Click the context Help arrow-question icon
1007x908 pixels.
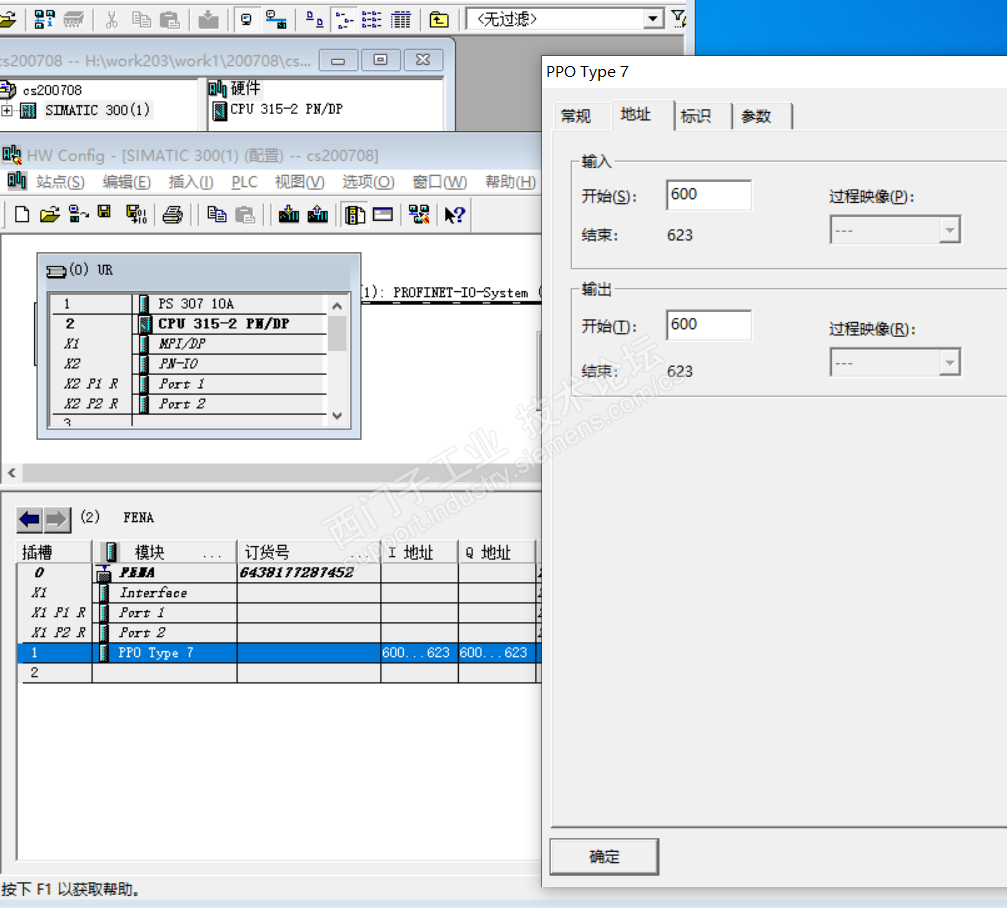pos(454,214)
